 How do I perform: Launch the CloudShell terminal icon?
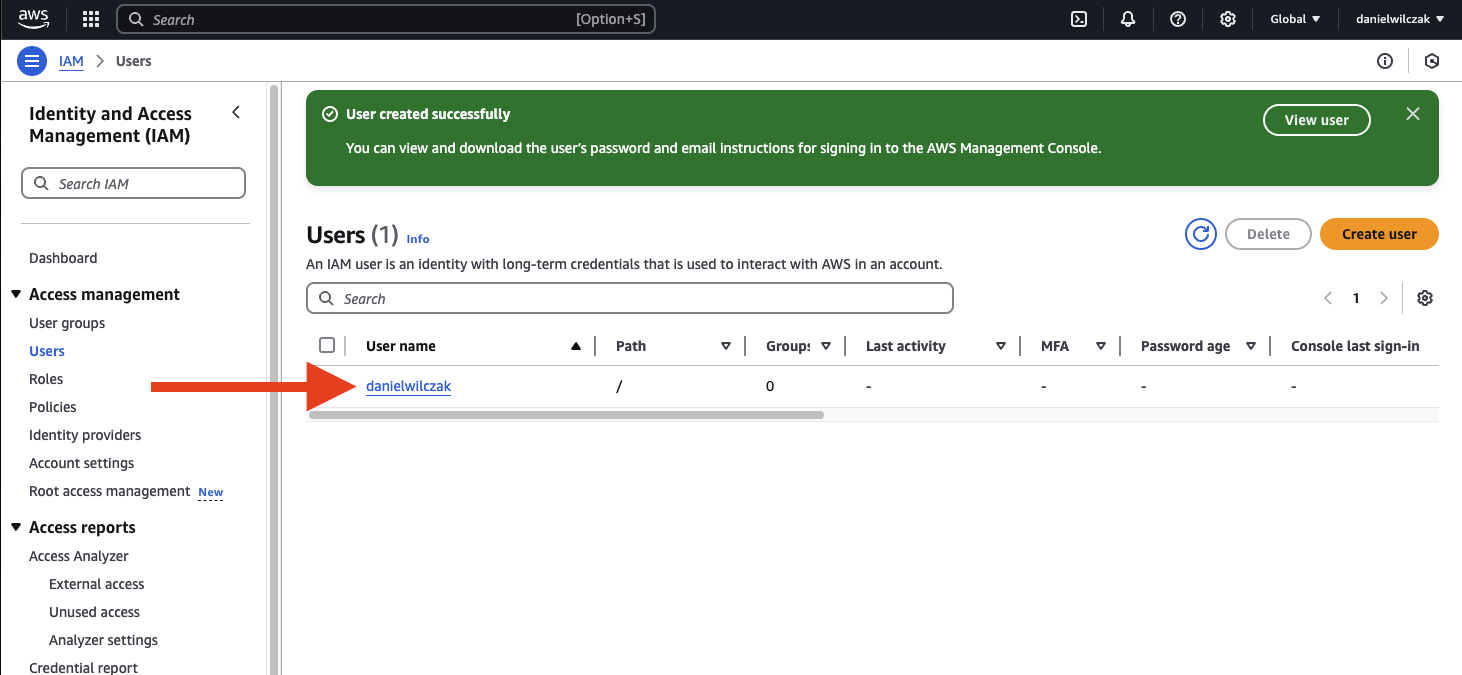(1079, 19)
